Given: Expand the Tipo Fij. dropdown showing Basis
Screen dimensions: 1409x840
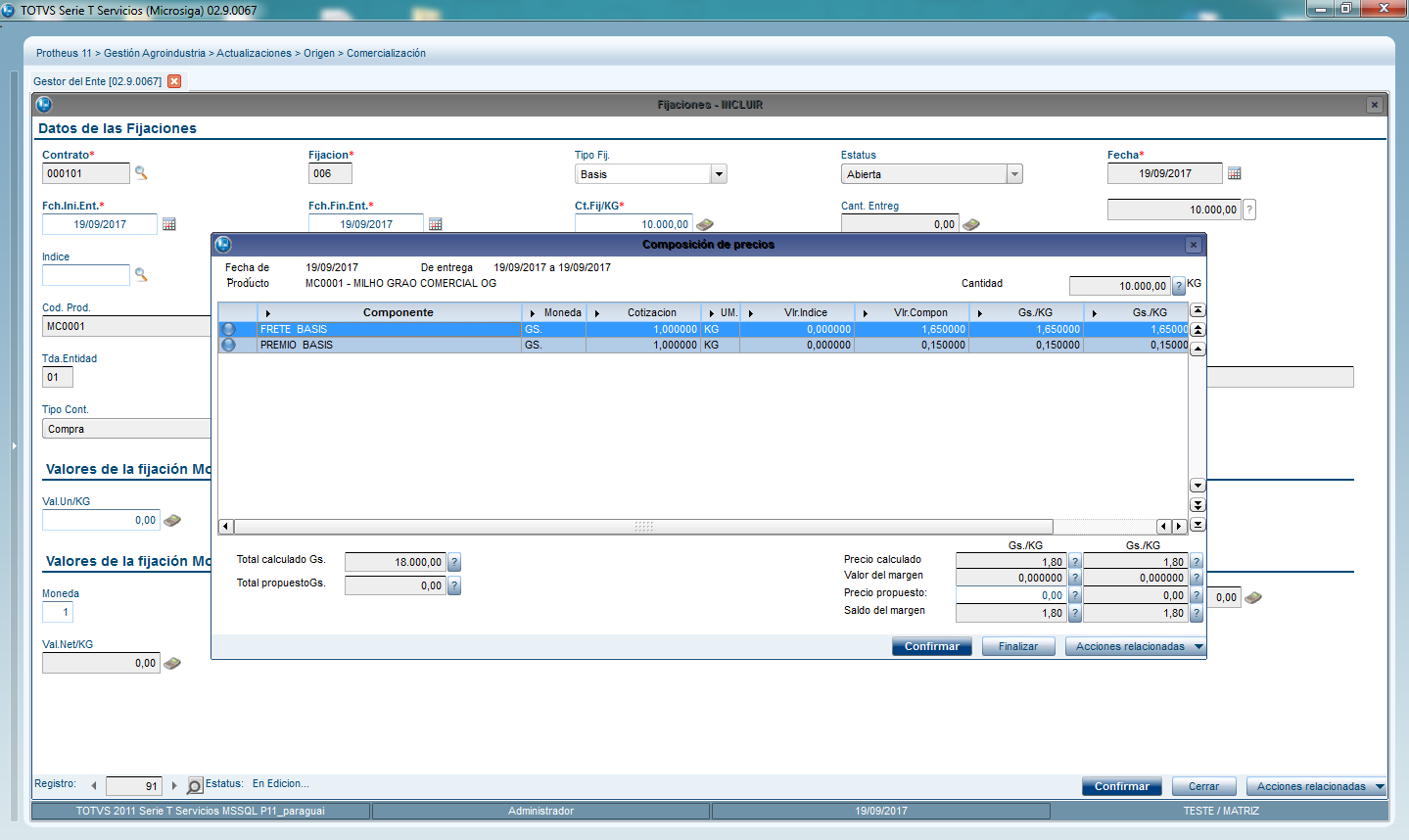Looking at the screenshot, I should [719, 174].
